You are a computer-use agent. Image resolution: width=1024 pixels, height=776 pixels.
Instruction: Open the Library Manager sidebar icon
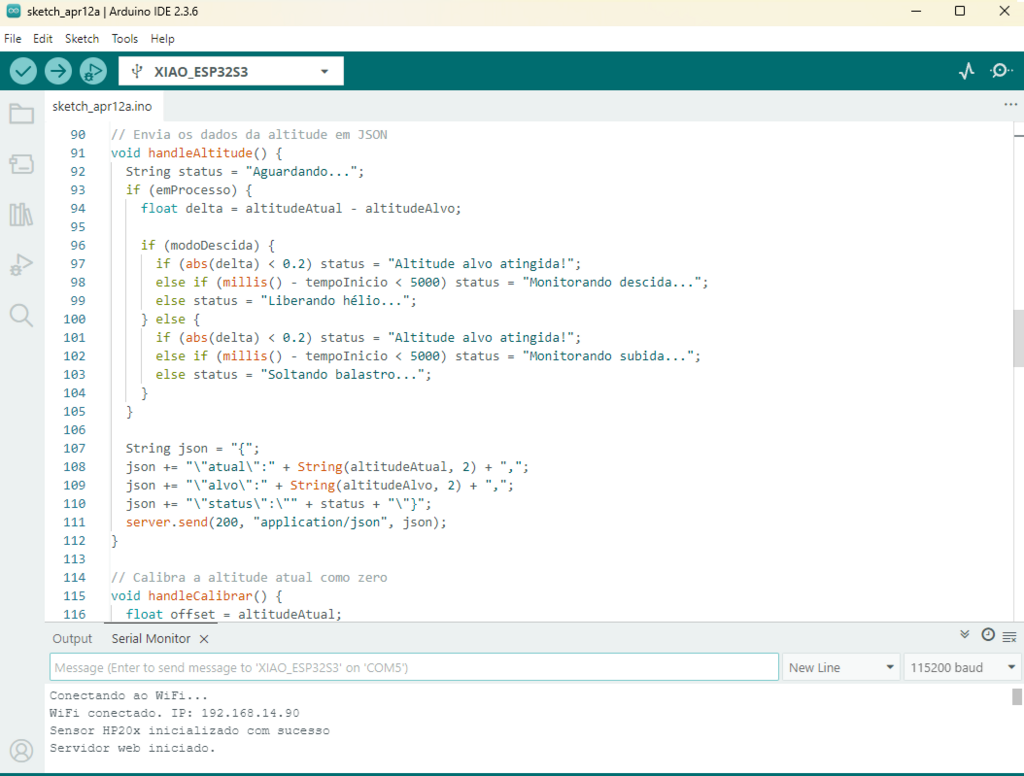(x=21, y=214)
